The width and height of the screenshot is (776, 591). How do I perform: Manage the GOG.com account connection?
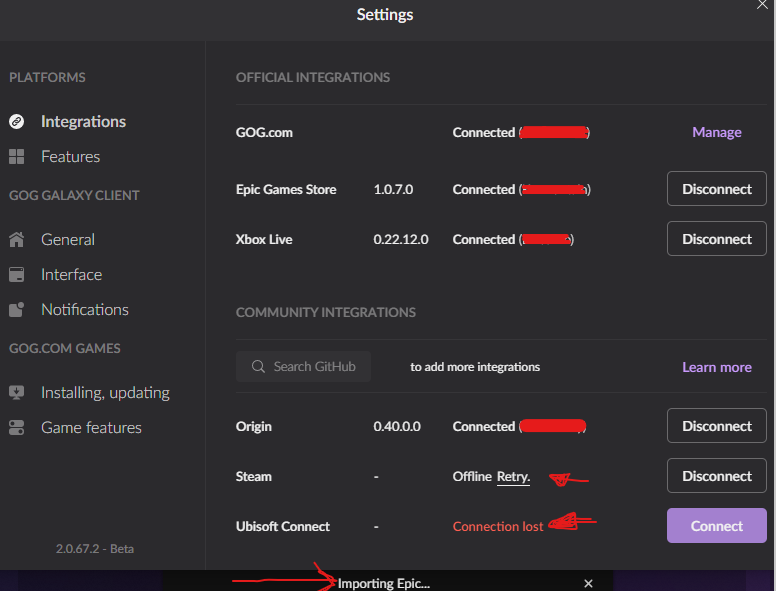coord(717,132)
